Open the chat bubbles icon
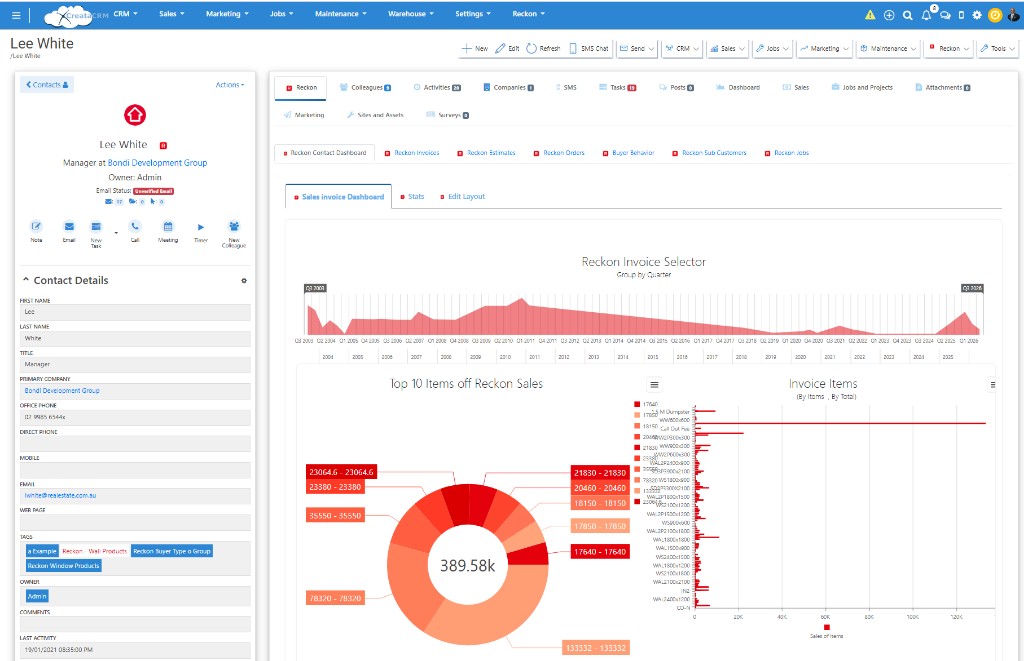Viewport: 1024px width, 661px height. [945, 15]
